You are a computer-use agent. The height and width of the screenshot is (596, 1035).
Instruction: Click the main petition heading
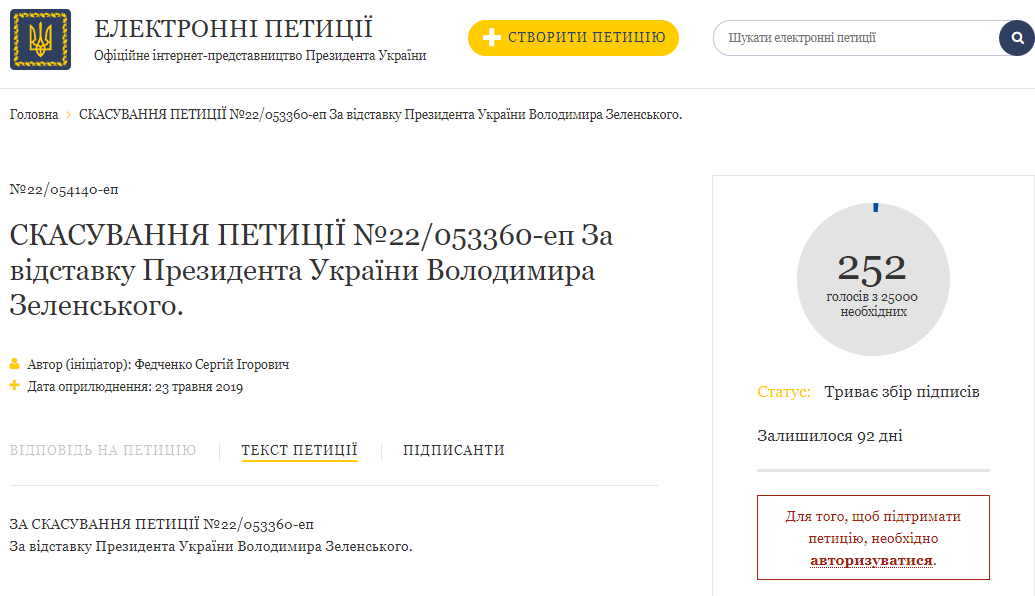pyautogui.click(x=310, y=270)
